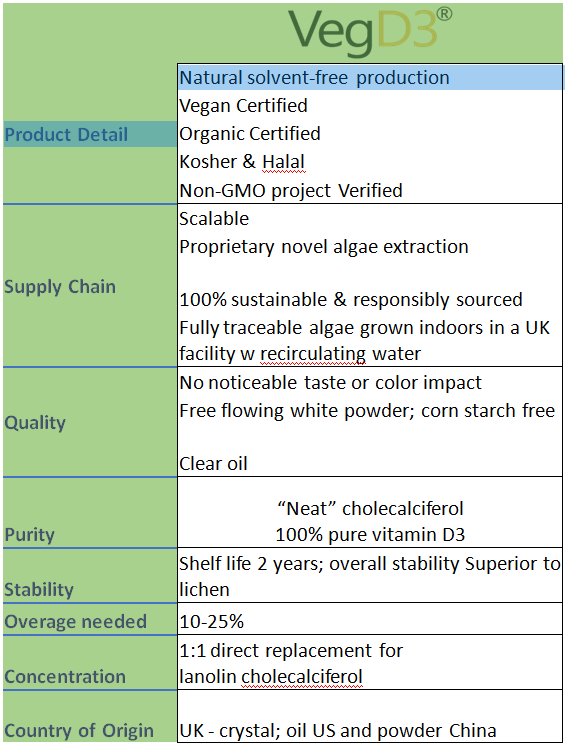
Task: Select the Kosher & Halal cell
Action: pyautogui.click(x=370, y=162)
